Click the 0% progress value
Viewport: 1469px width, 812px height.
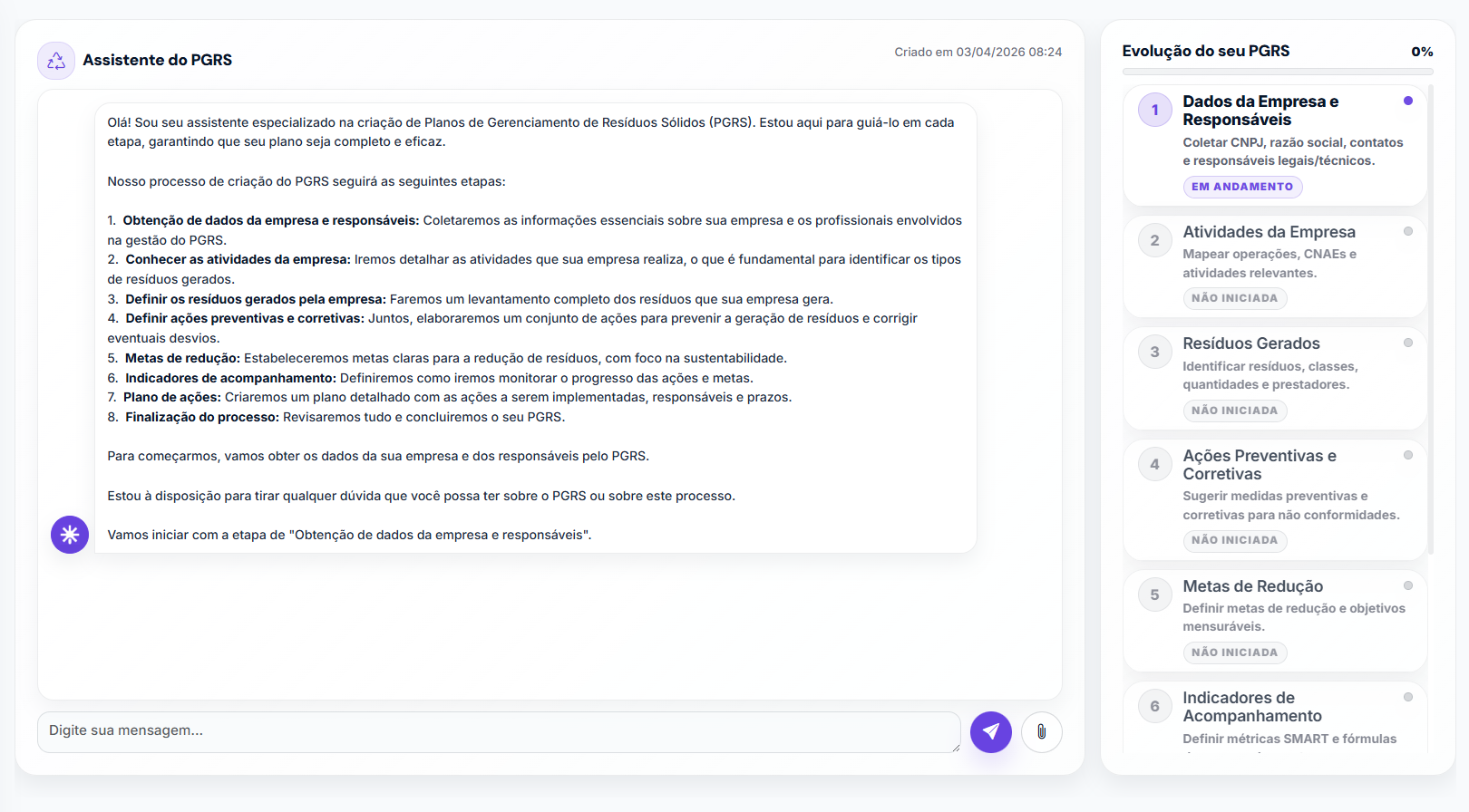1422,52
